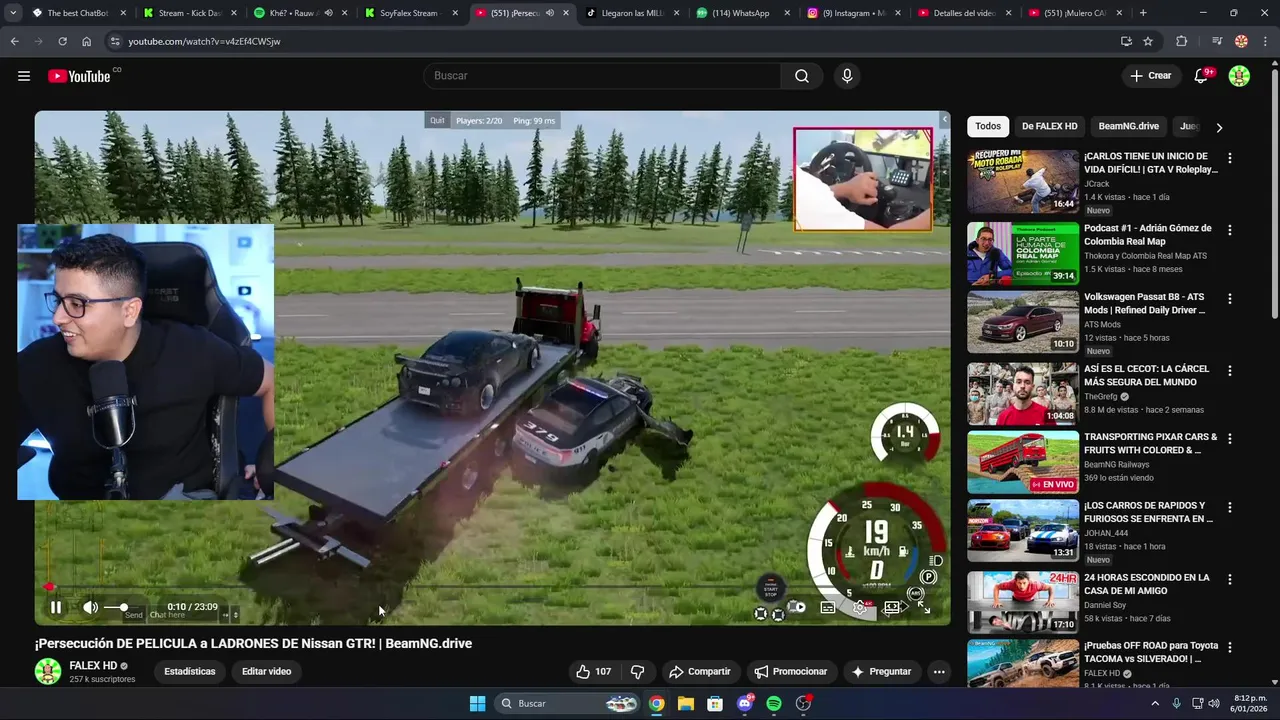Image resolution: width=1280 pixels, height=720 pixels.
Task: Open File Explorer from taskbar
Action: click(x=686, y=703)
